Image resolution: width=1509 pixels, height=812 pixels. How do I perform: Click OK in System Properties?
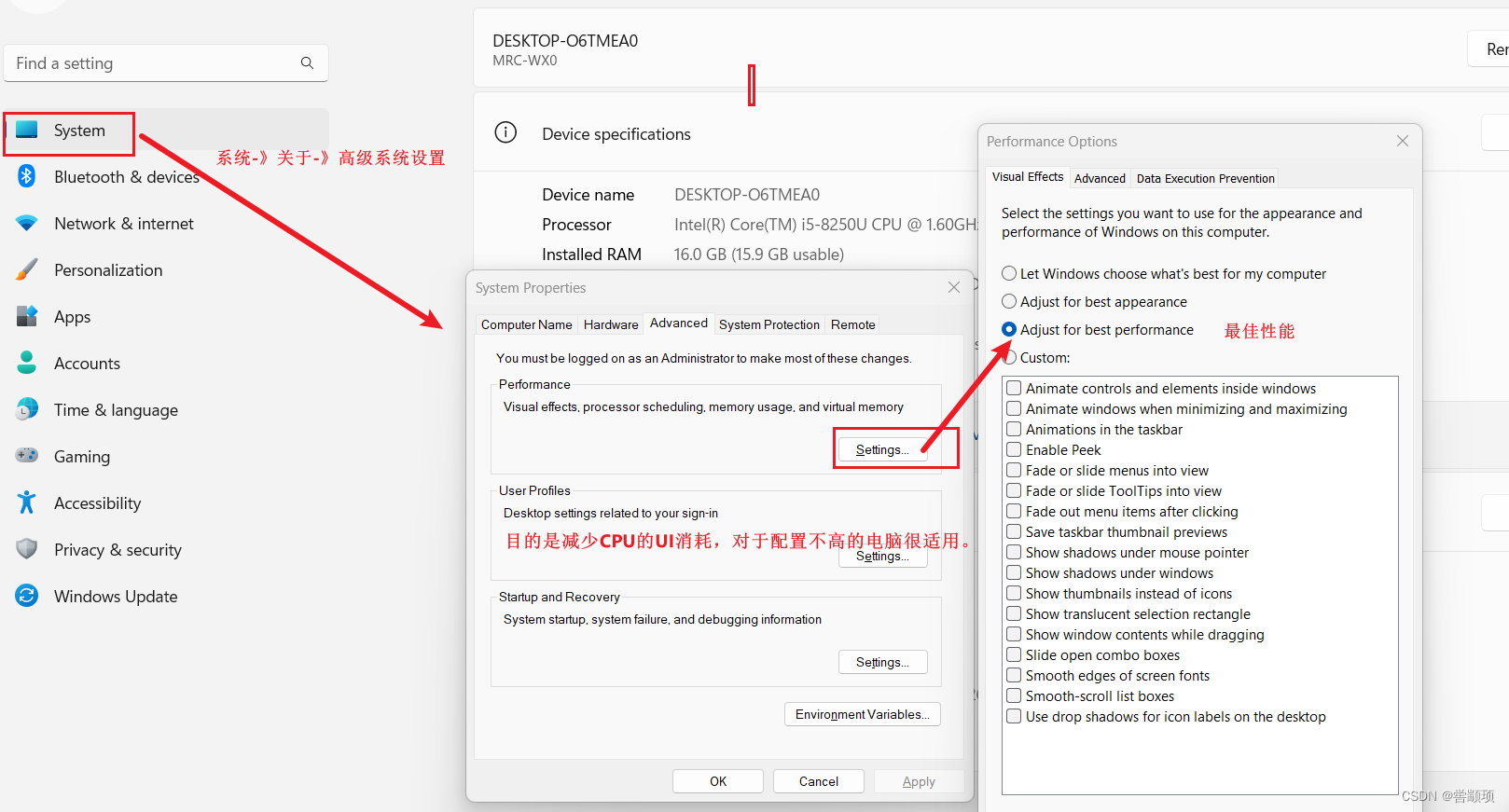(x=717, y=781)
